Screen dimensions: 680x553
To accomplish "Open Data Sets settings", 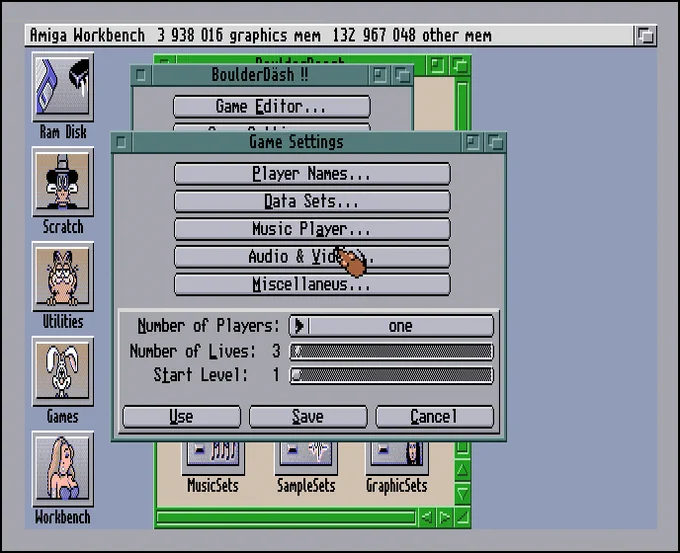I will tap(312, 202).
